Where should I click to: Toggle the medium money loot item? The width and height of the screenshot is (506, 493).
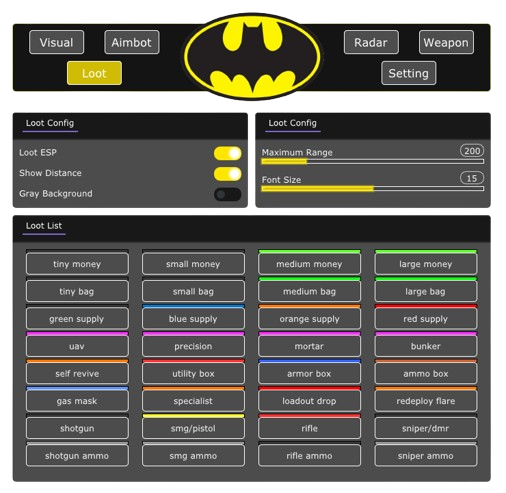click(309, 264)
